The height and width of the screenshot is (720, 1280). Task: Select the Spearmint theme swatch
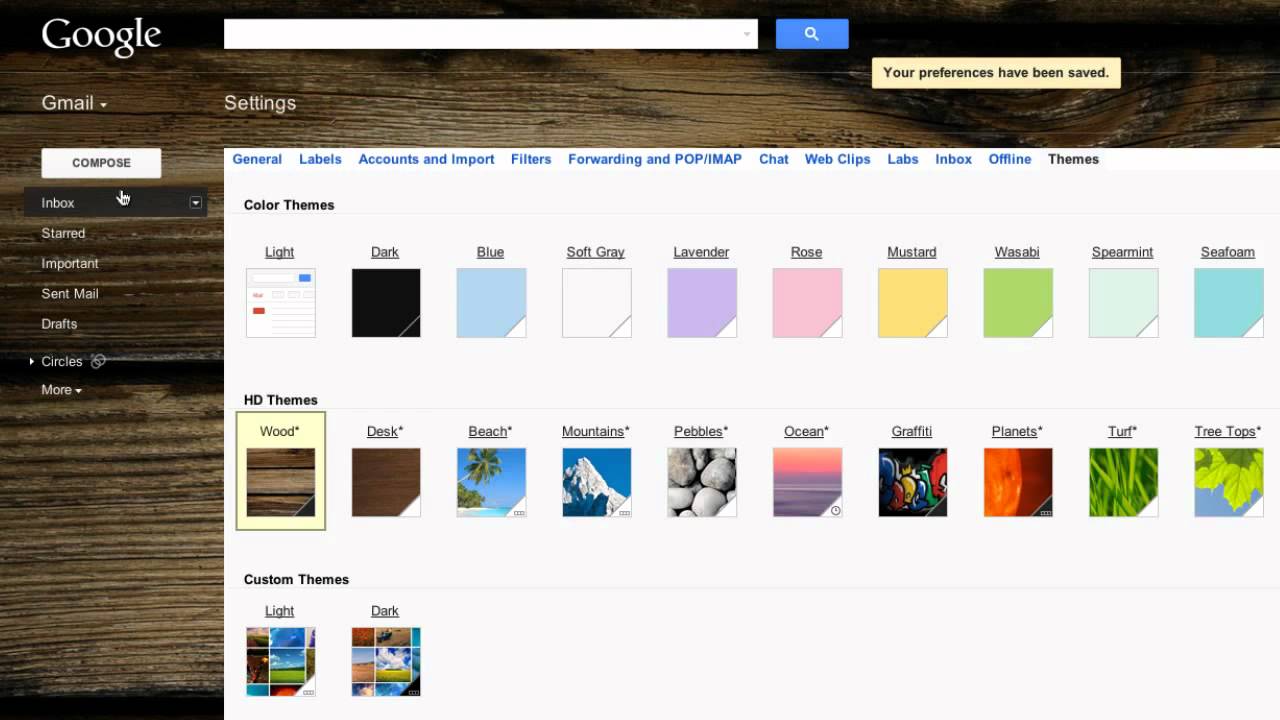1124,303
